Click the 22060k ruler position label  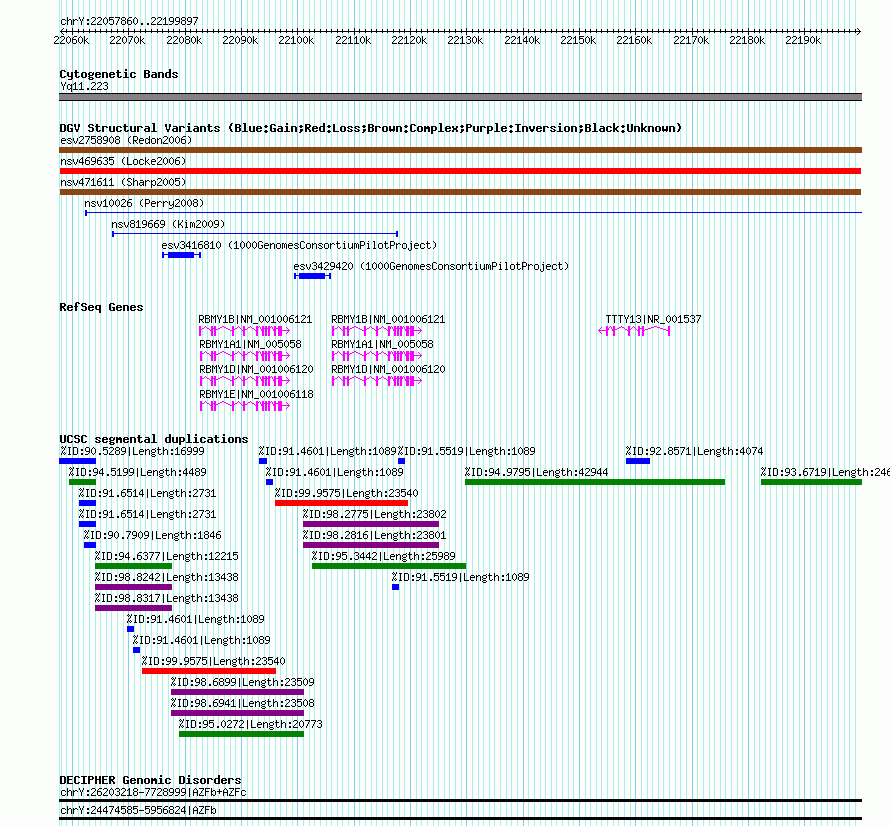tap(71, 40)
